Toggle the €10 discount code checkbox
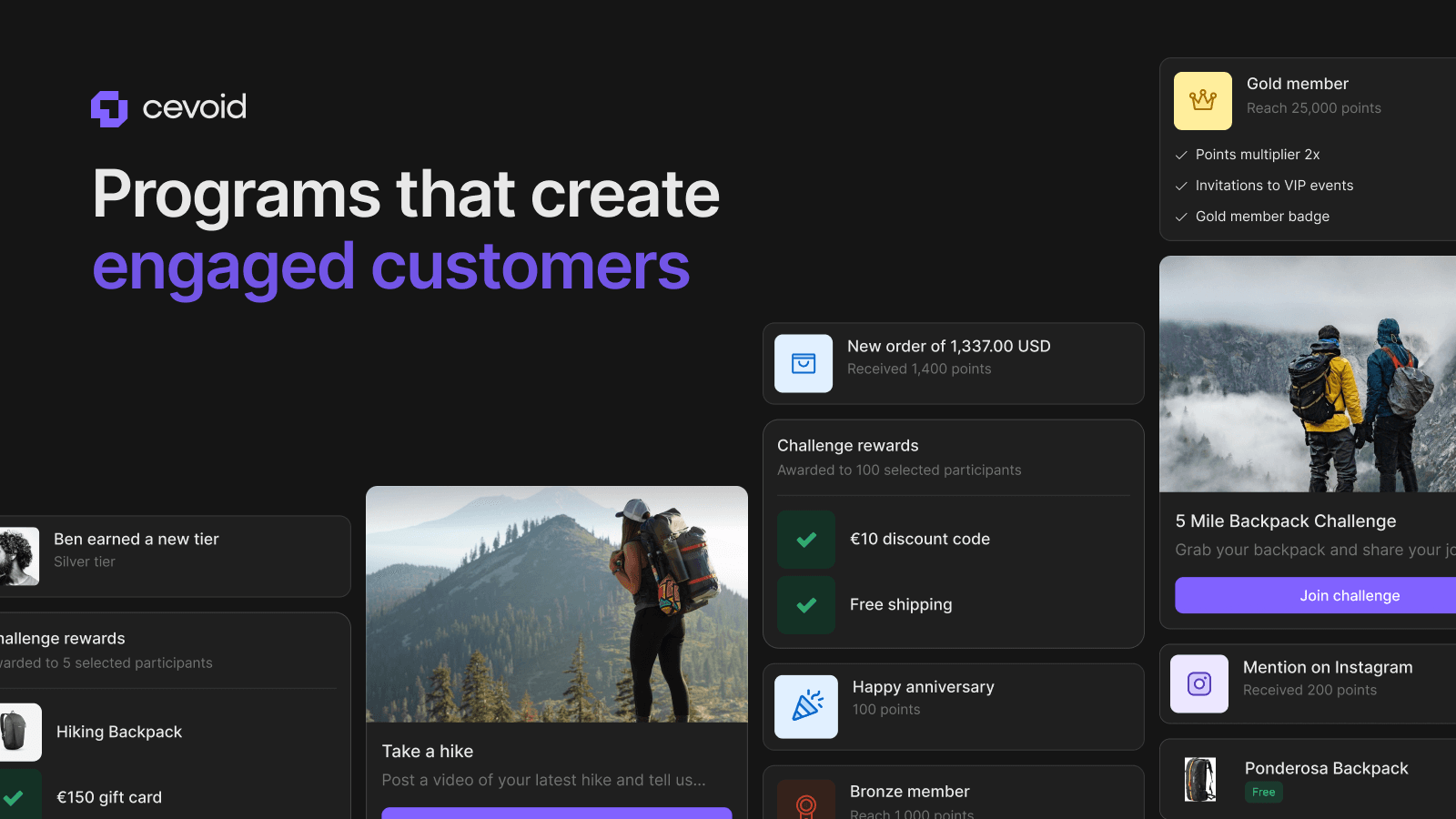Image resolution: width=1456 pixels, height=819 pixels. click(x=806, y=540)
